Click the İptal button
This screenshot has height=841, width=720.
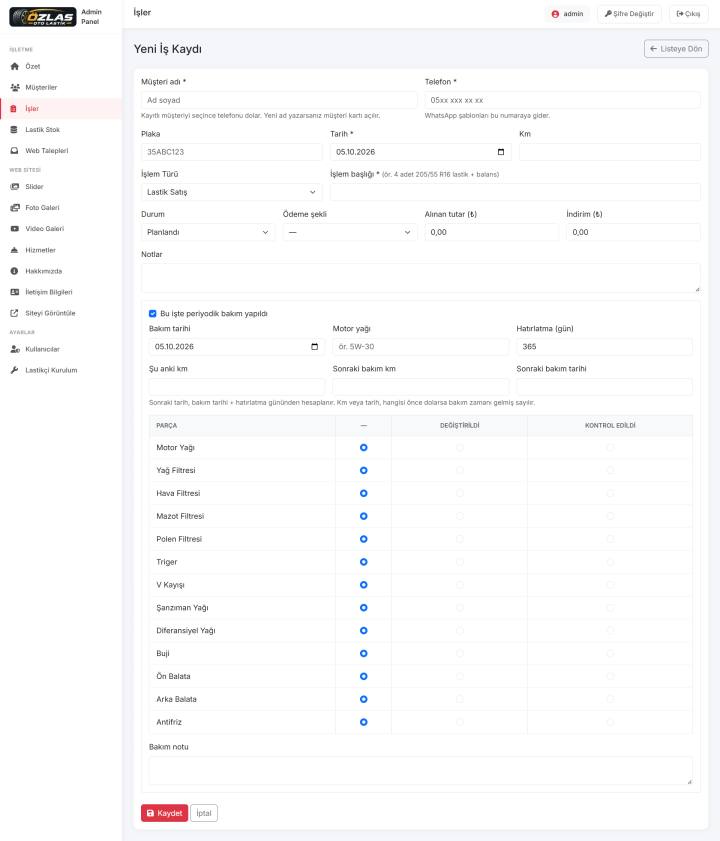point(204,813)
